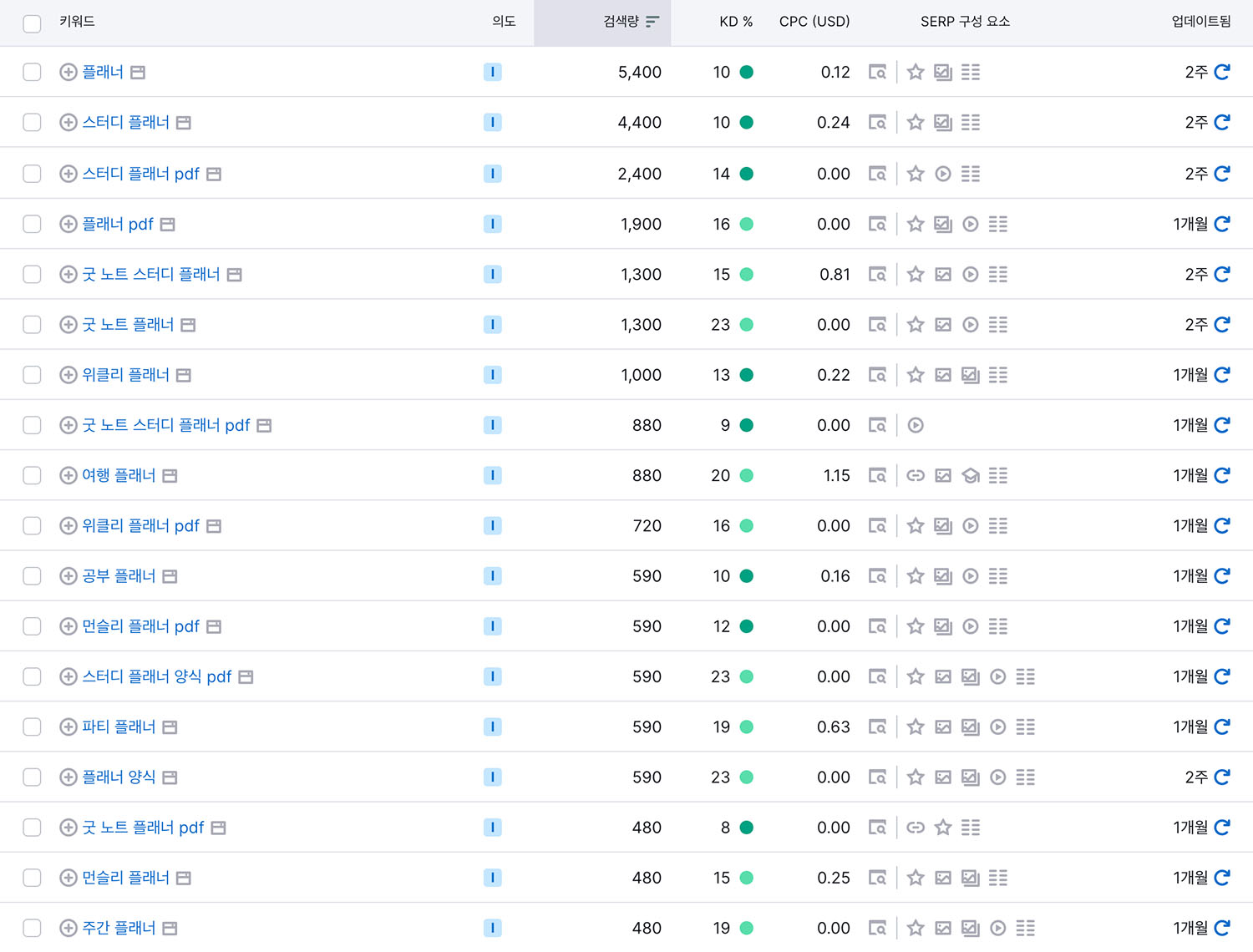Click the SERP snapshot icon beside 플래너 keyword
The height and width of the screenshot is (952, 1253).
coord(138,73)
